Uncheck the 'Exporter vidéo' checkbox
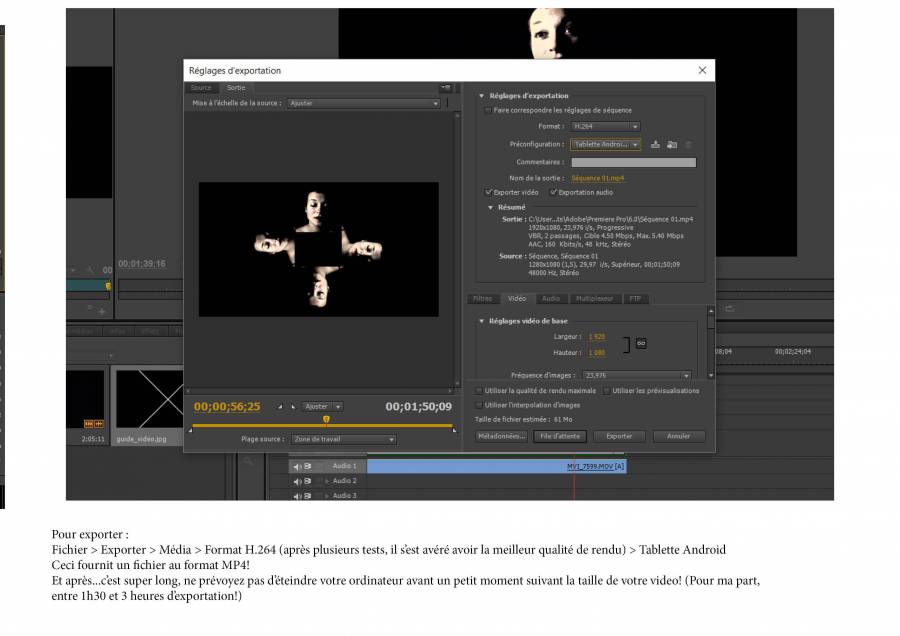The image size is (900, 636). point(488,192)
